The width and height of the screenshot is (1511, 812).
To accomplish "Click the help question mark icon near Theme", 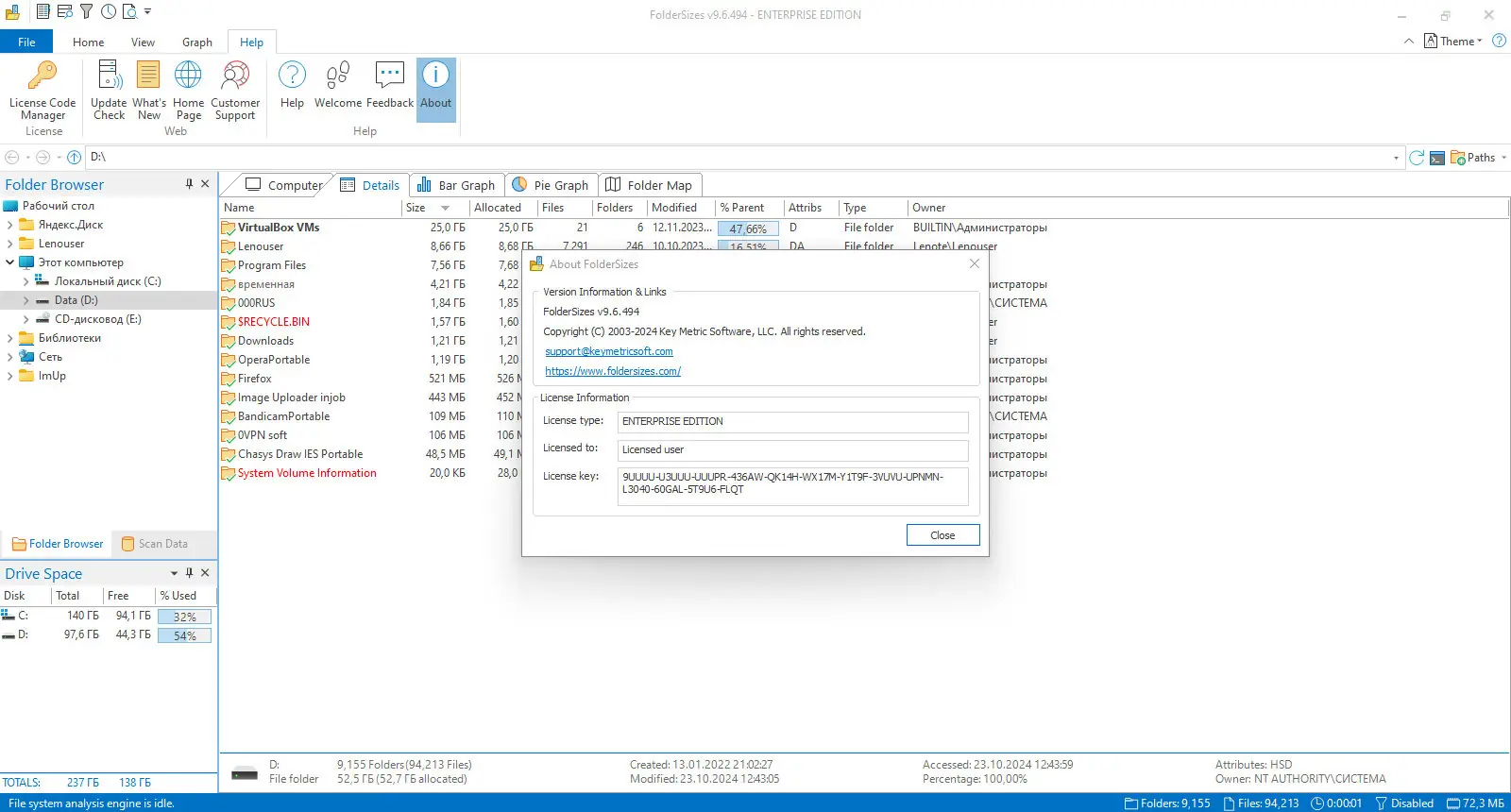I will tap(1499, 41).
